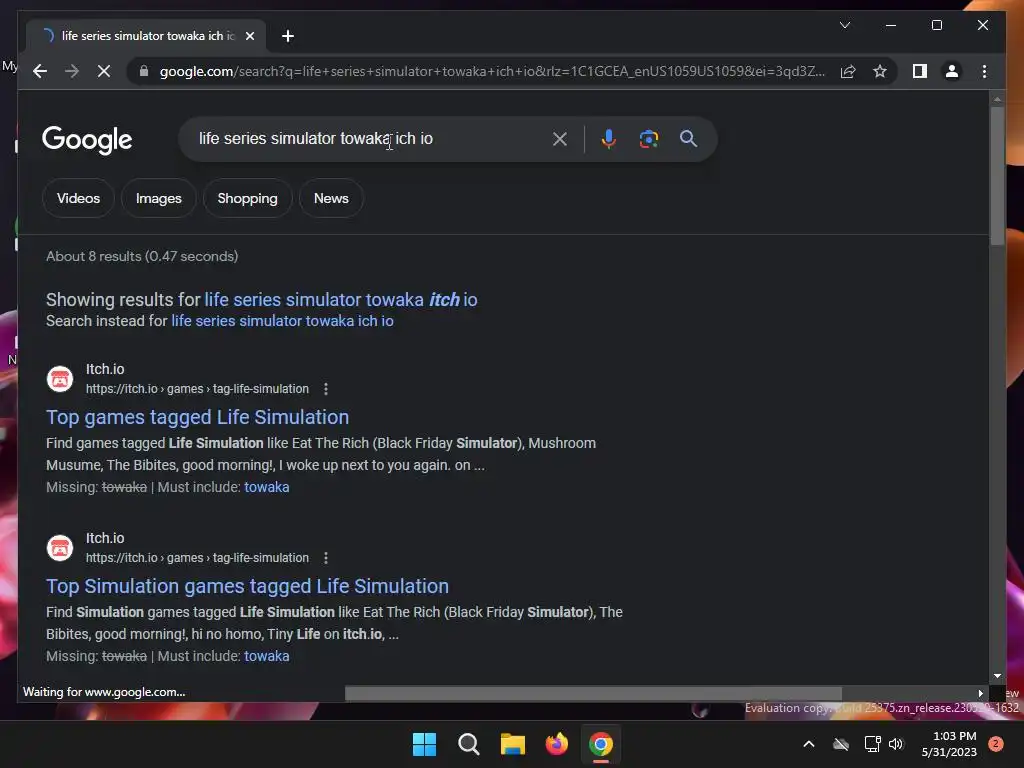Screen dimensions: 1024x768
Task: Open more options for first Itch.io result
Action: 326,389
